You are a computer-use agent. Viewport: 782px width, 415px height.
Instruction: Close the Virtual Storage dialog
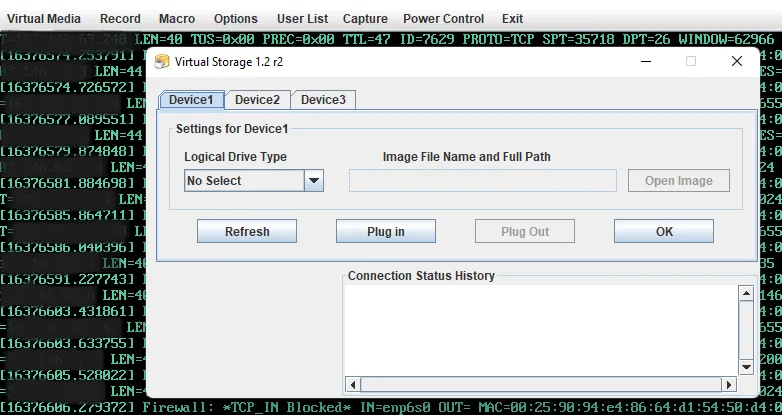point(737,61)
